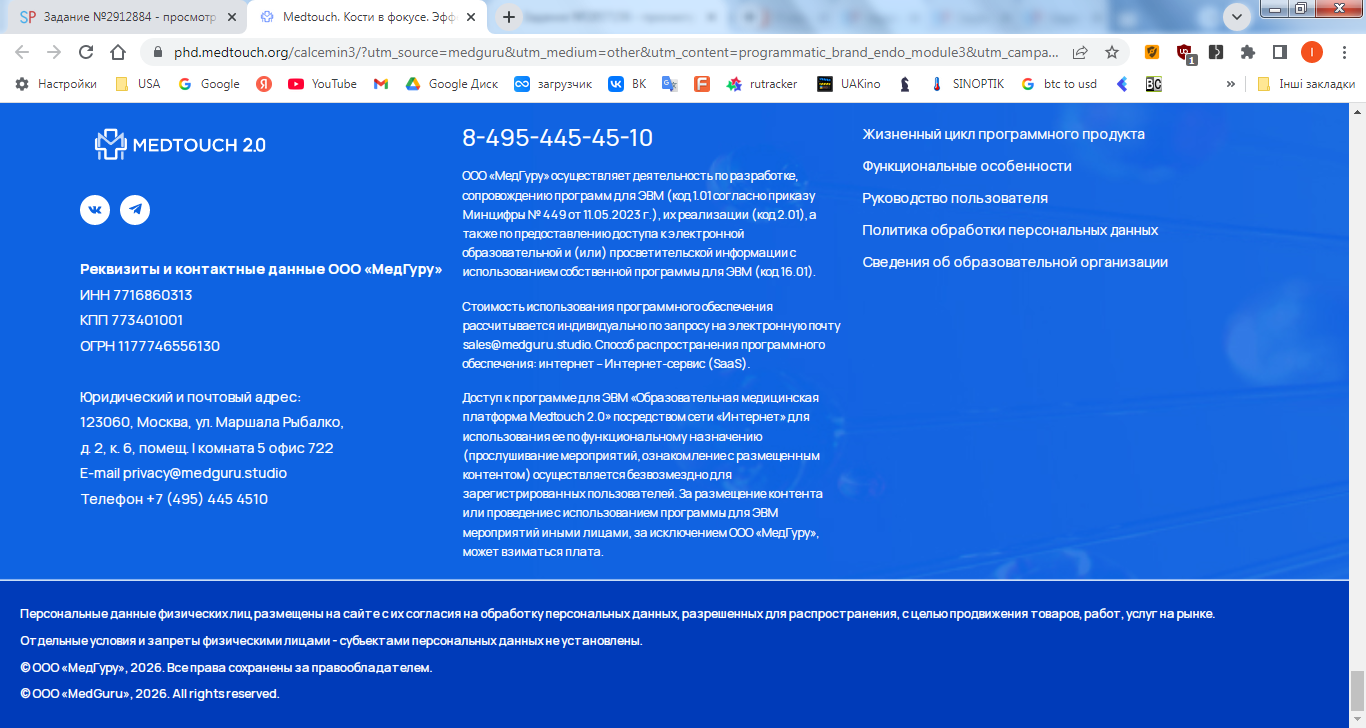This screenshot has width=1366, height=728.
Task: Click the sales@medguru.studio email address
Action: coord(526,345)
